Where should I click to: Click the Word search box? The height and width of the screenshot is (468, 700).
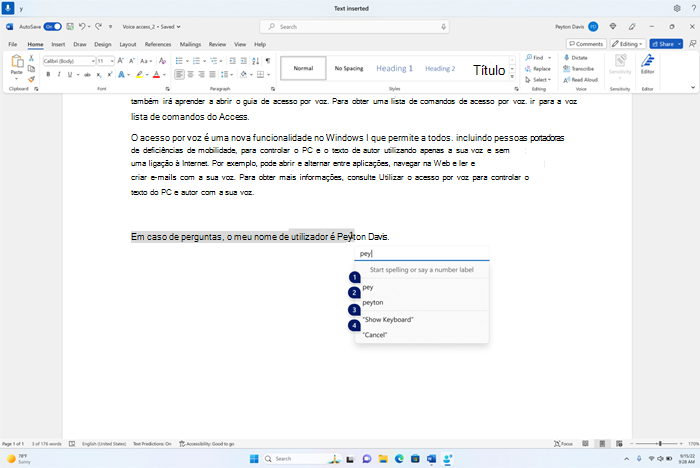(x=354, y=27)
